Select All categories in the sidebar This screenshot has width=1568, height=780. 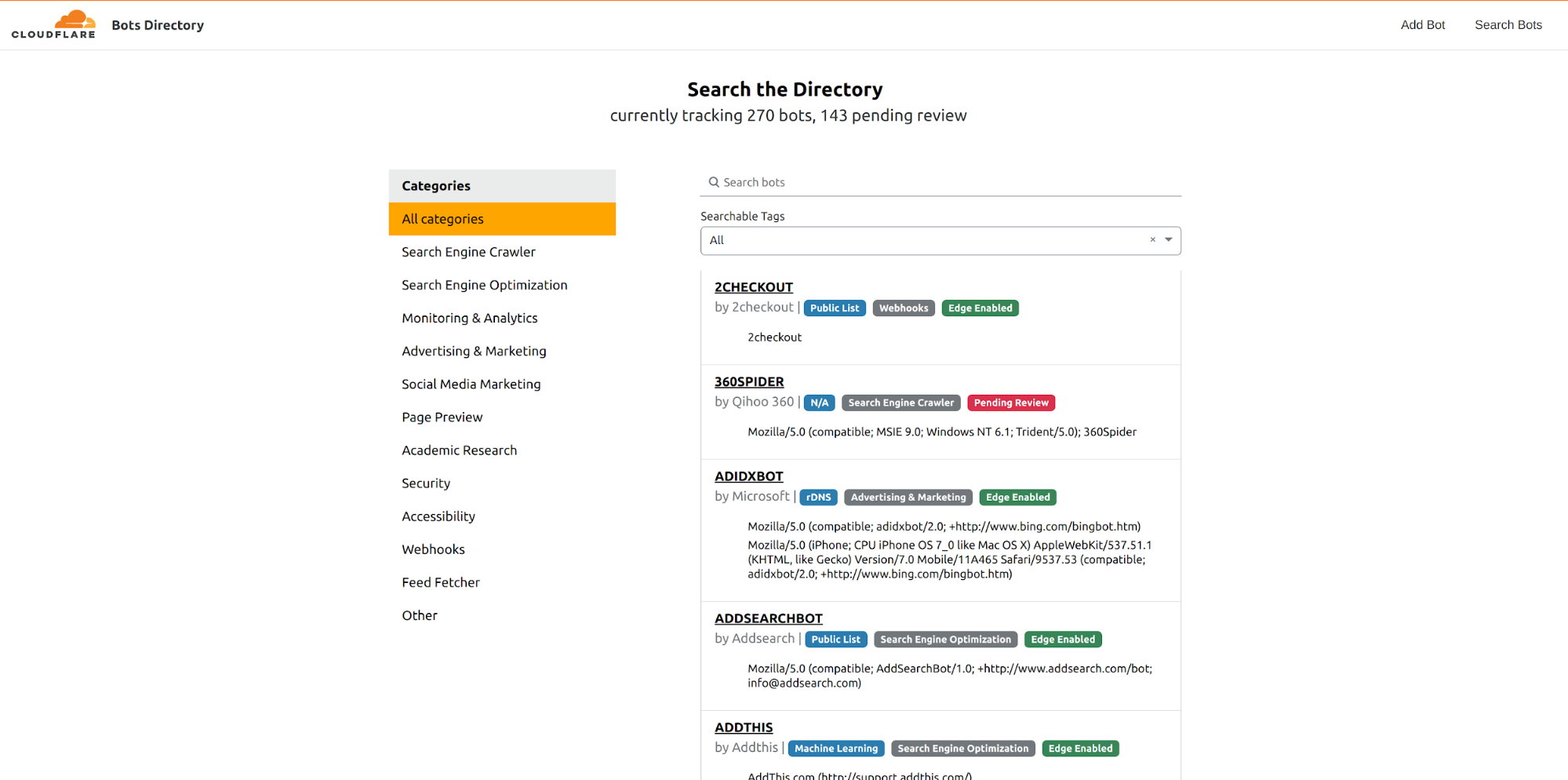click(502, 219)
